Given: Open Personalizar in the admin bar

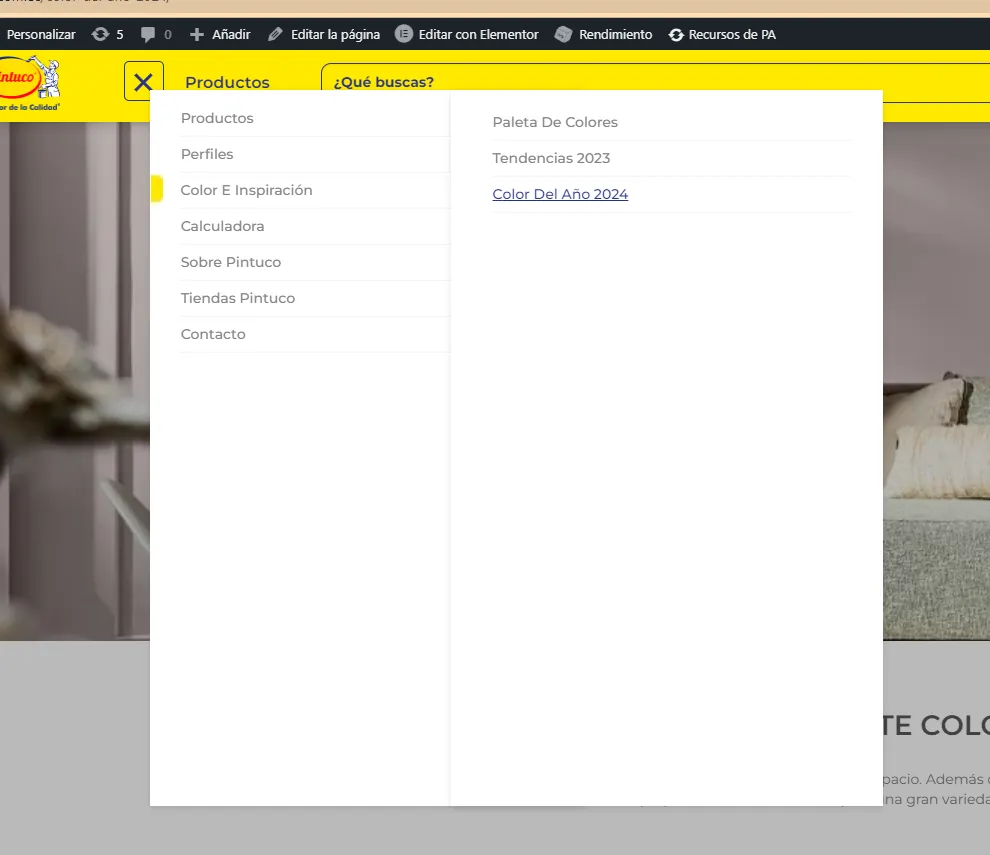Looking at the screenshot, I should (41, 35).
